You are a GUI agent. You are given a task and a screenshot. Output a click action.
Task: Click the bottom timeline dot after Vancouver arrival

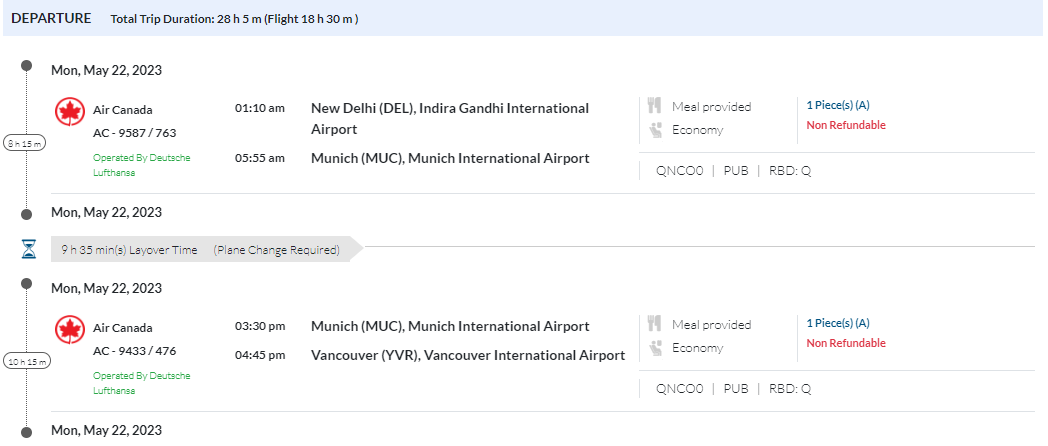[26, 431]
